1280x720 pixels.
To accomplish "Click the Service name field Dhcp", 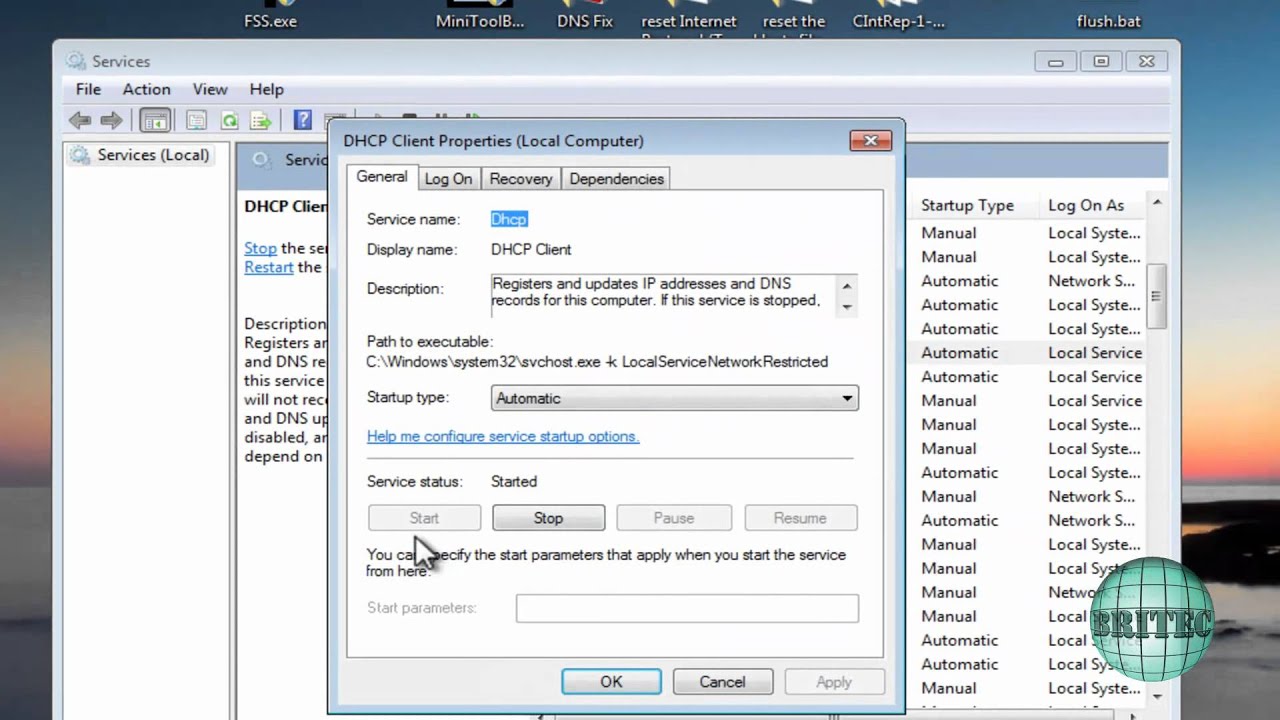I will [x=509, y=219].
